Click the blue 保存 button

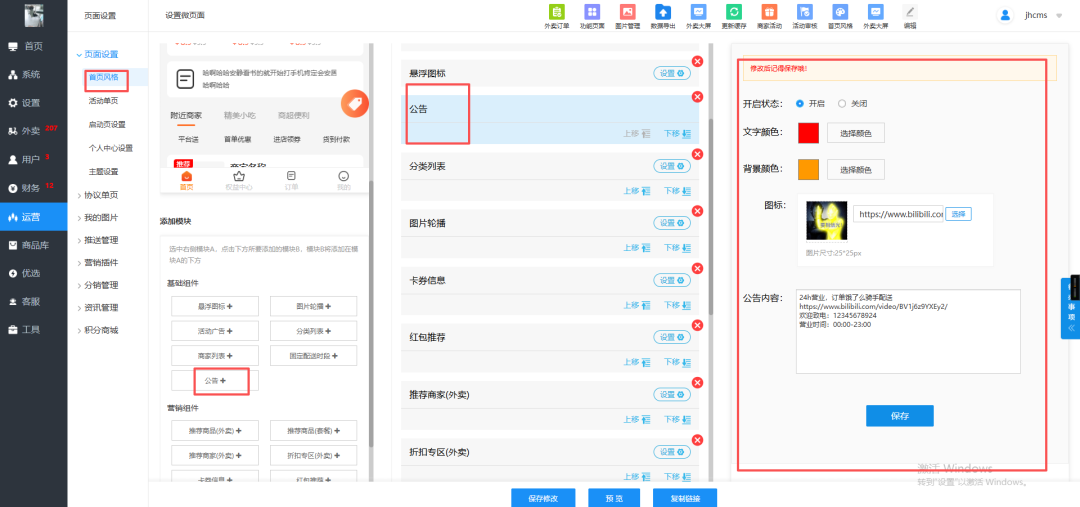coord(899,415)
